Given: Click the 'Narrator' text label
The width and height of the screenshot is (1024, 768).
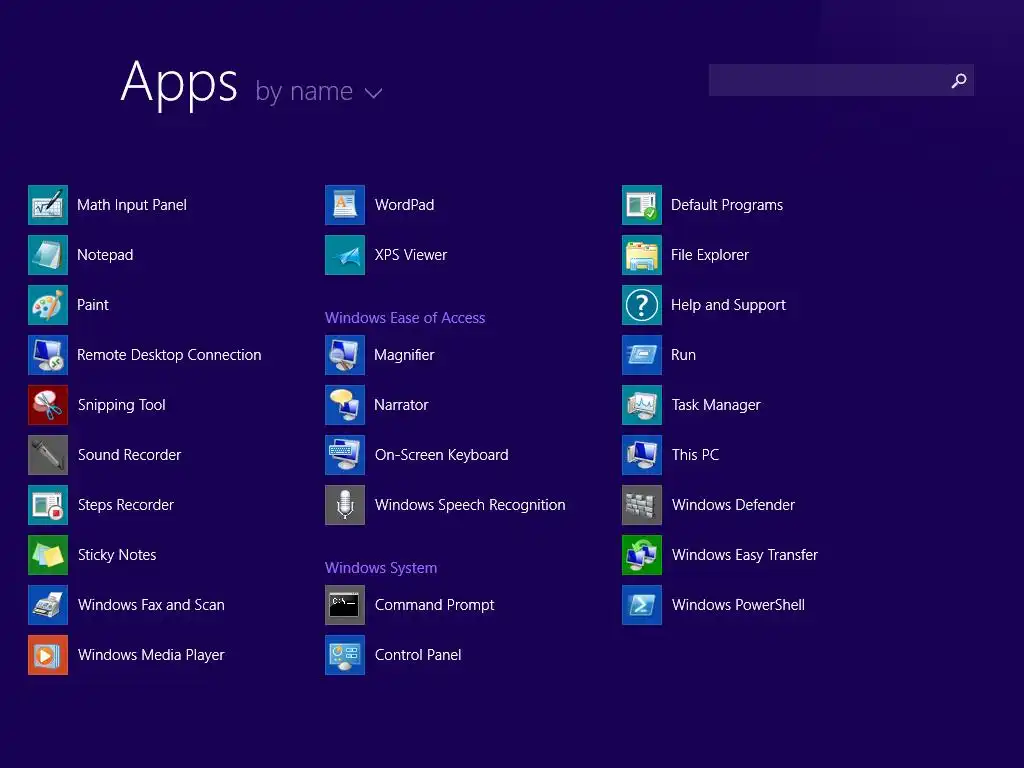Looking at the screenshot, I should pyautogui.click(x=401, y=405).
